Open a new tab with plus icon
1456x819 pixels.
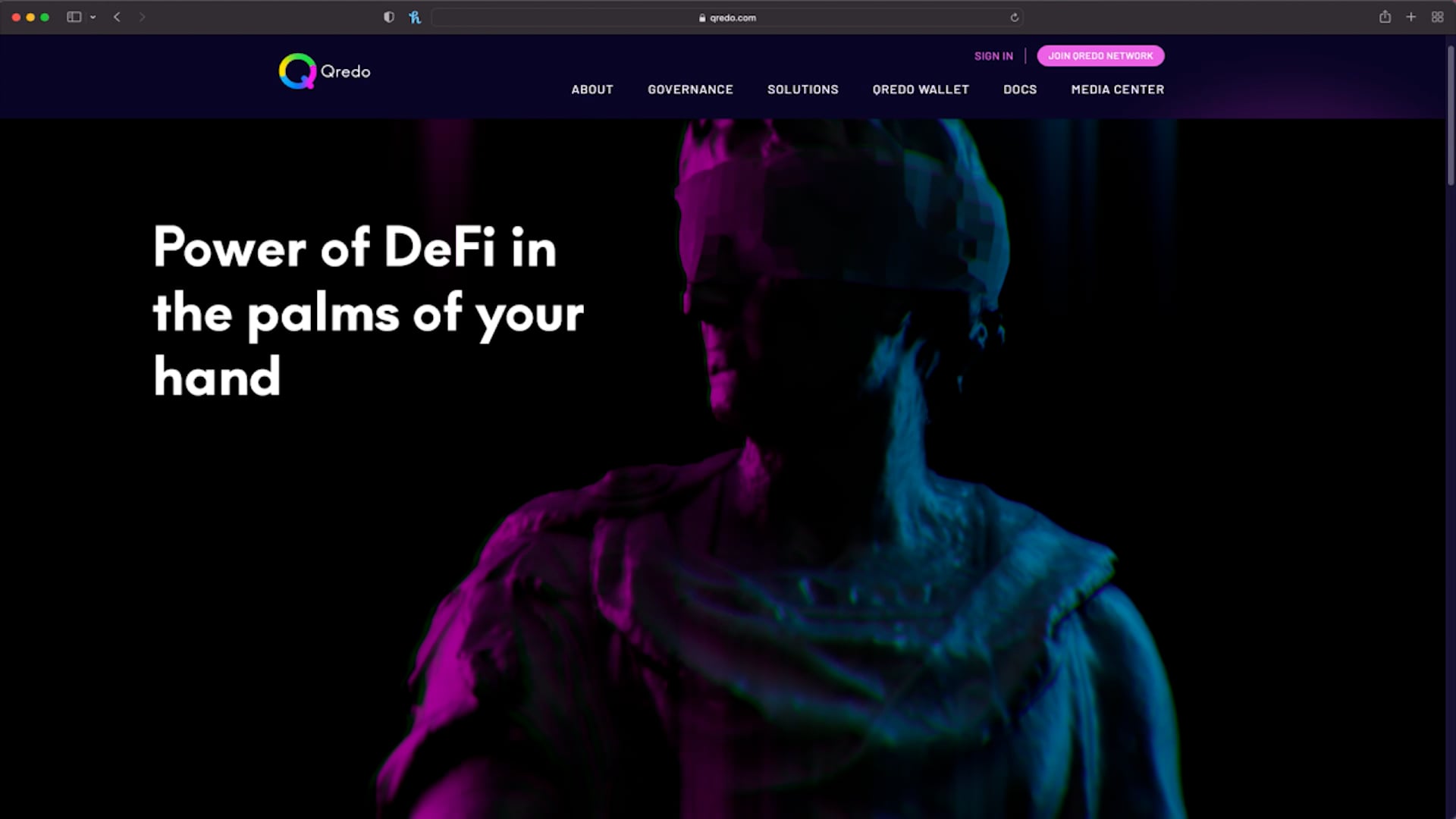[1410, 17]
